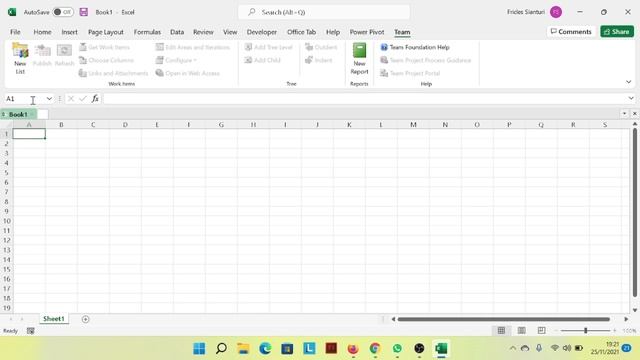Switch to Page Layout view
The height and width of the screenshot is (360, 640).
pos(521,331)
